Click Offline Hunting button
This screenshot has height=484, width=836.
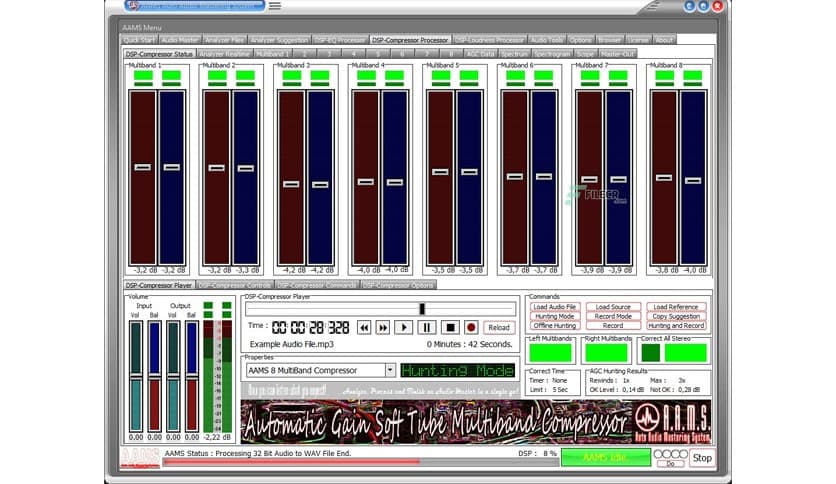pos(554,325)
